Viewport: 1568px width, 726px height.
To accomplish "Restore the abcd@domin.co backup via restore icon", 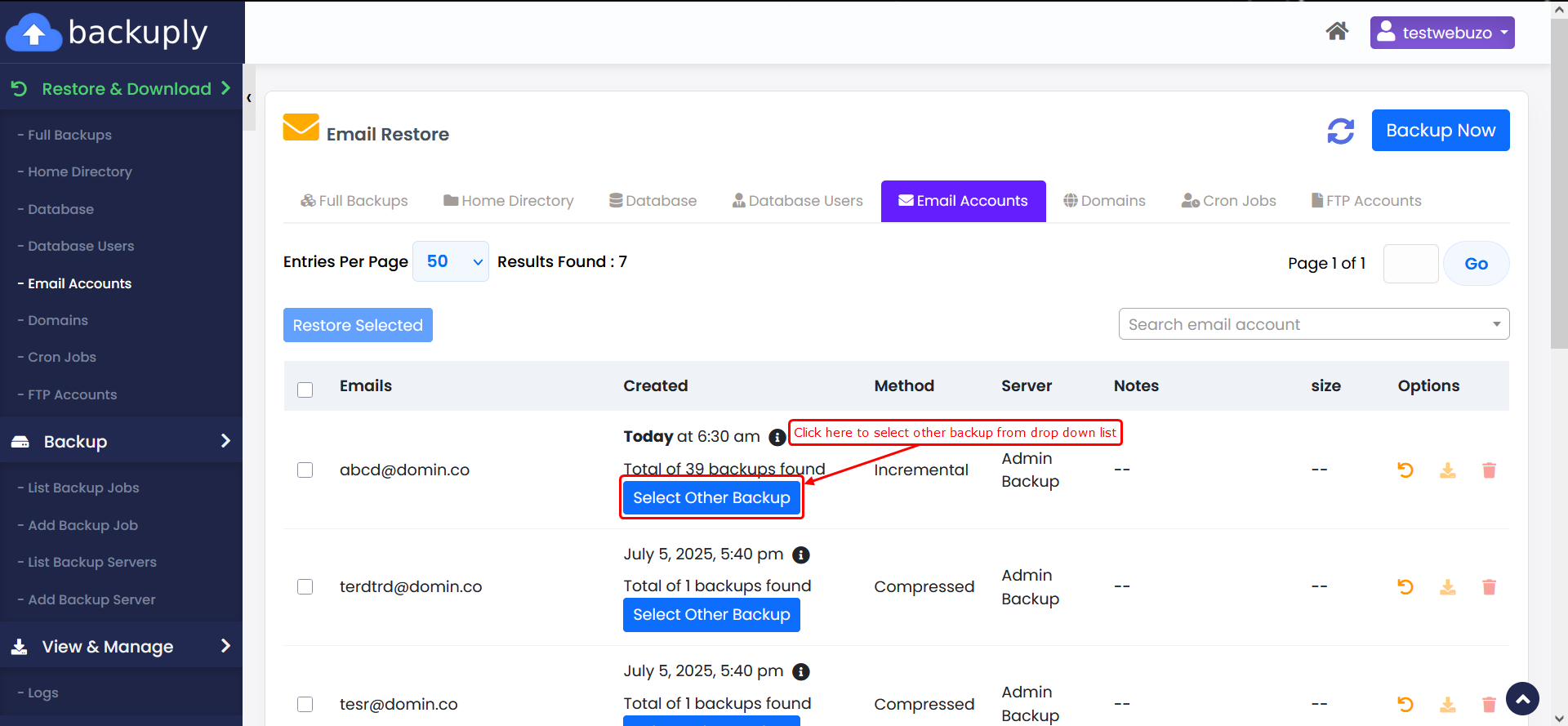I will 1405,470.
